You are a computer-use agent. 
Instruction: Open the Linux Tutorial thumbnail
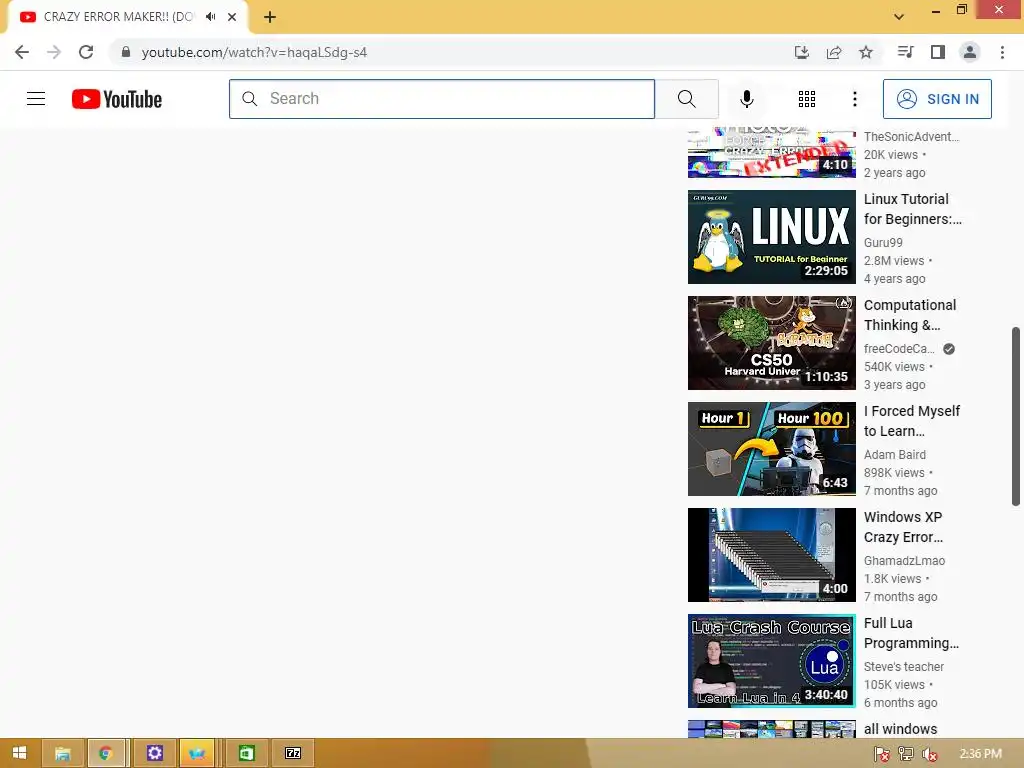point(771,237)
